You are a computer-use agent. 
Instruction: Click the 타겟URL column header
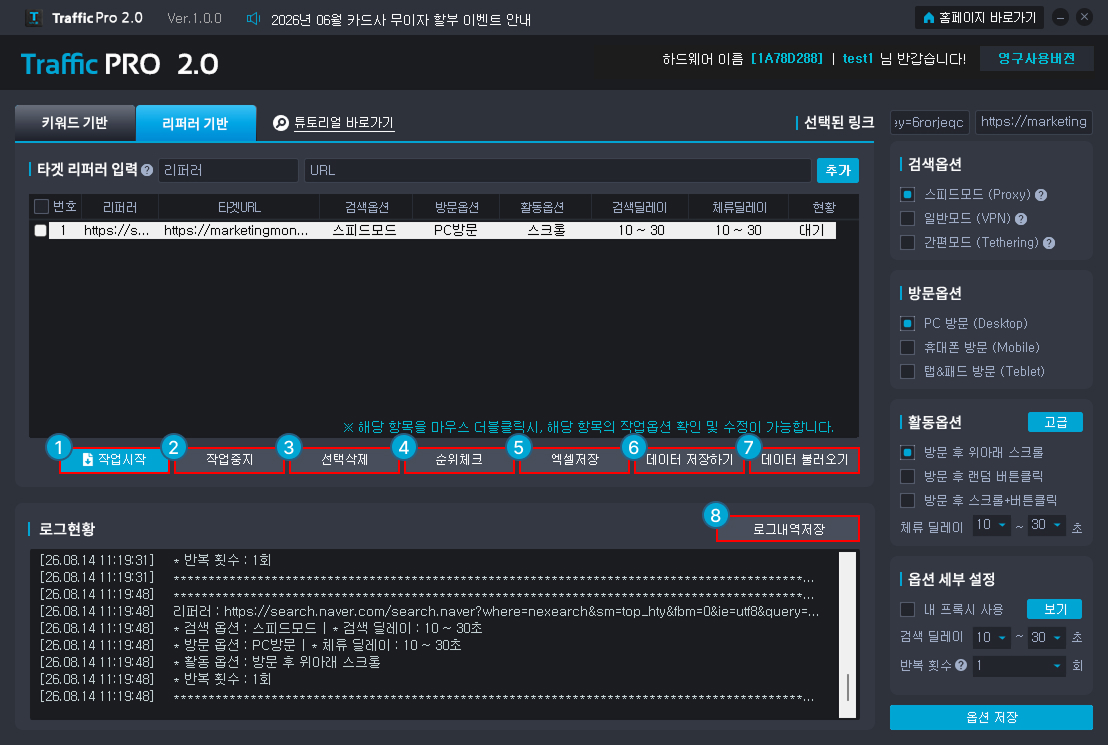pos(239,207)
